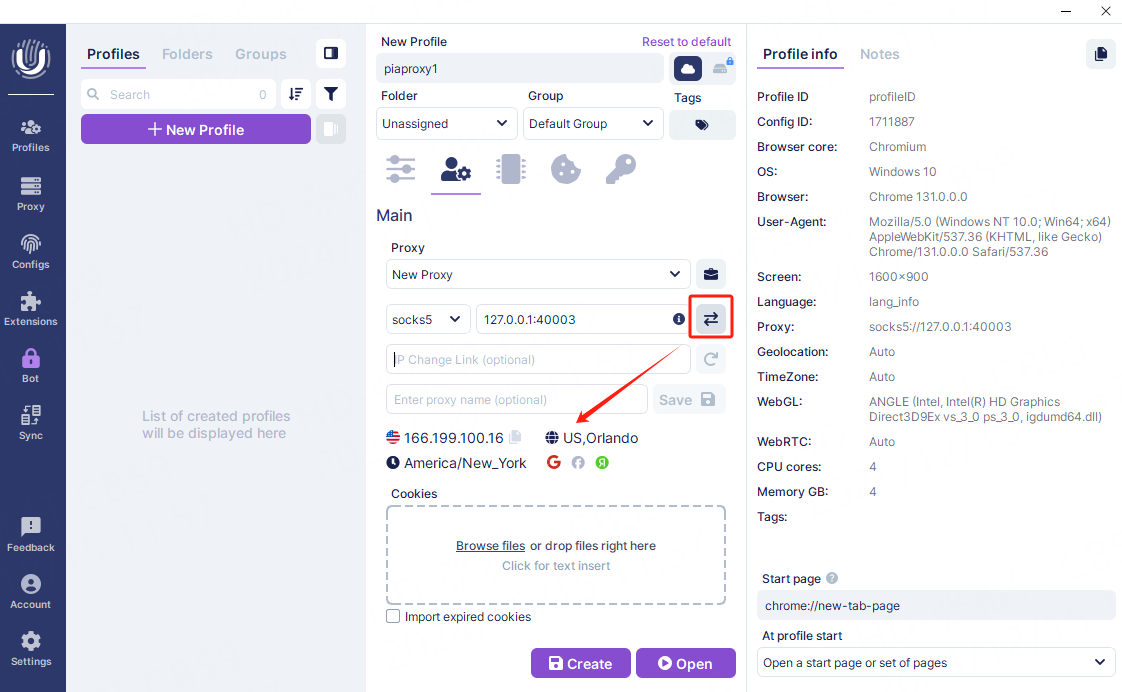Click the Reset to default link
1122x692 pixels.
click(686, 42)
